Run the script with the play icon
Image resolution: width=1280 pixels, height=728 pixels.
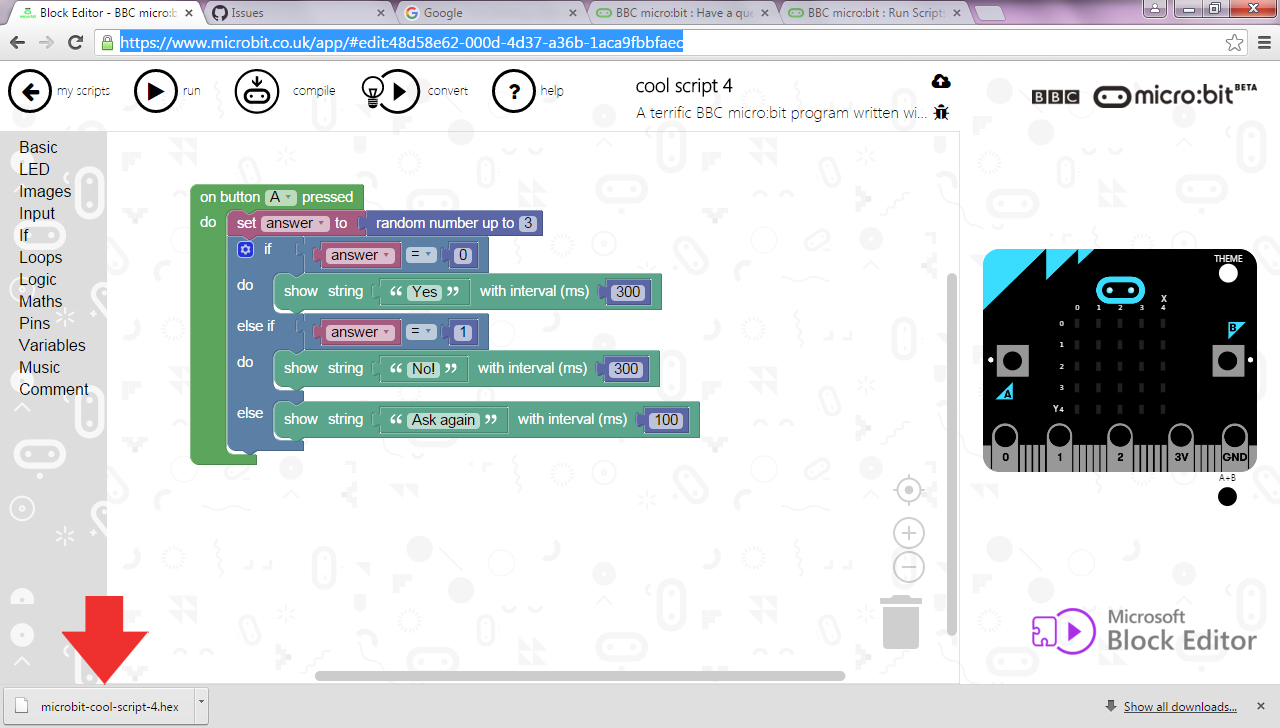(155, 91)
